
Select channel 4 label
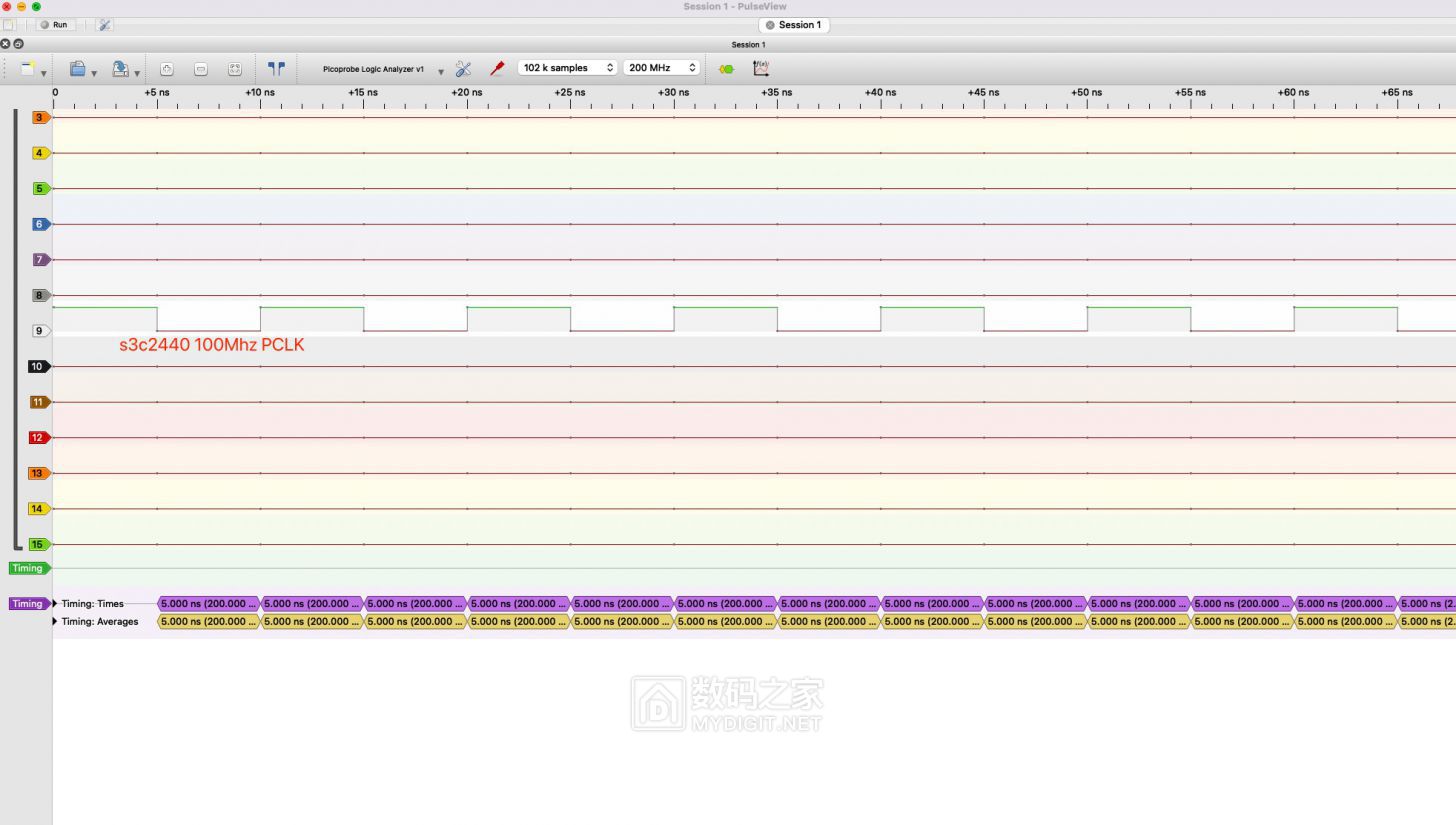click(40, 153)
